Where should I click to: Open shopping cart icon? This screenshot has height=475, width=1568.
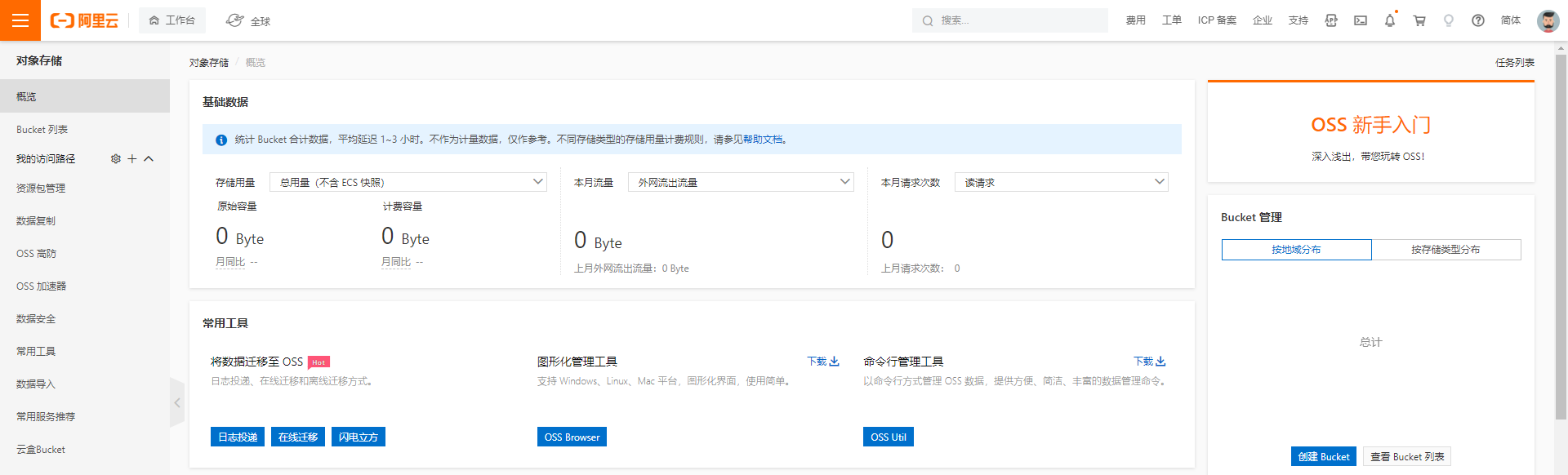click(1419, 20)
